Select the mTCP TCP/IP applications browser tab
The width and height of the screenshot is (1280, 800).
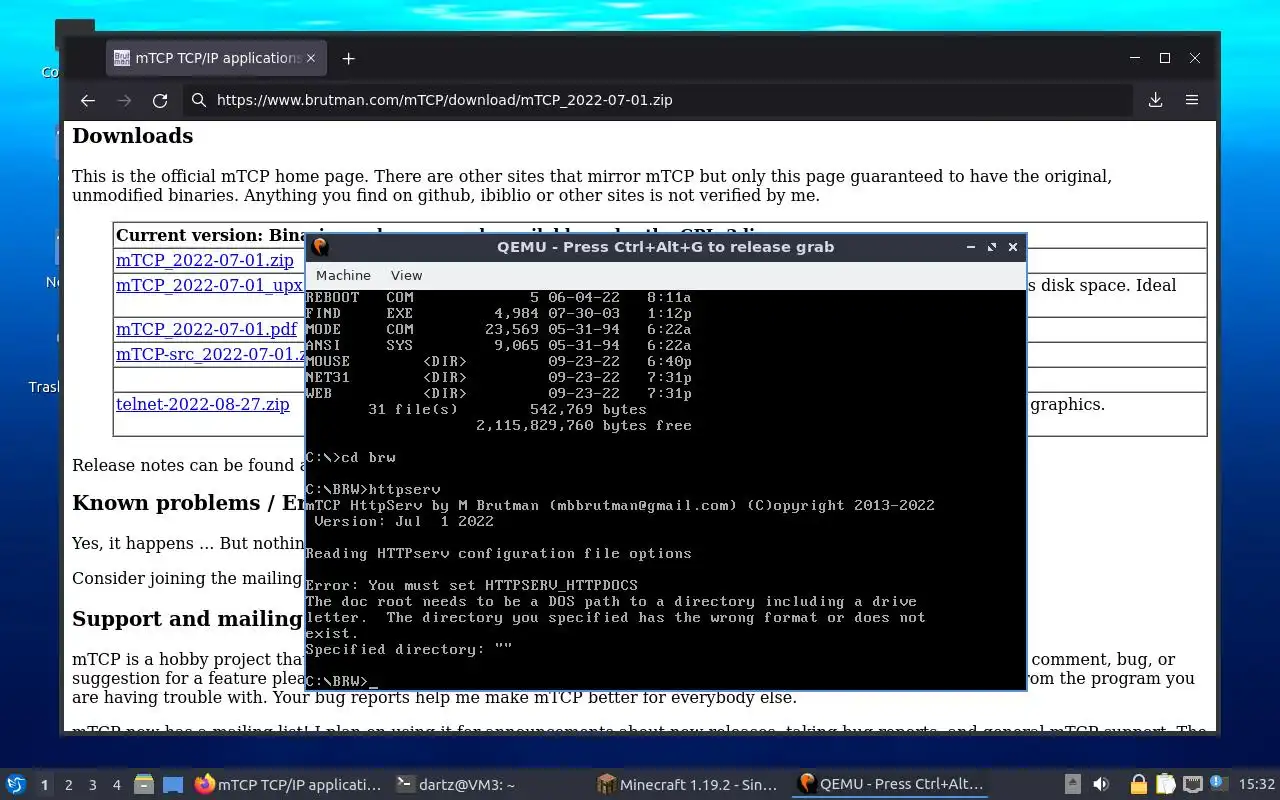pyautogui.click(x=215, y=59)
